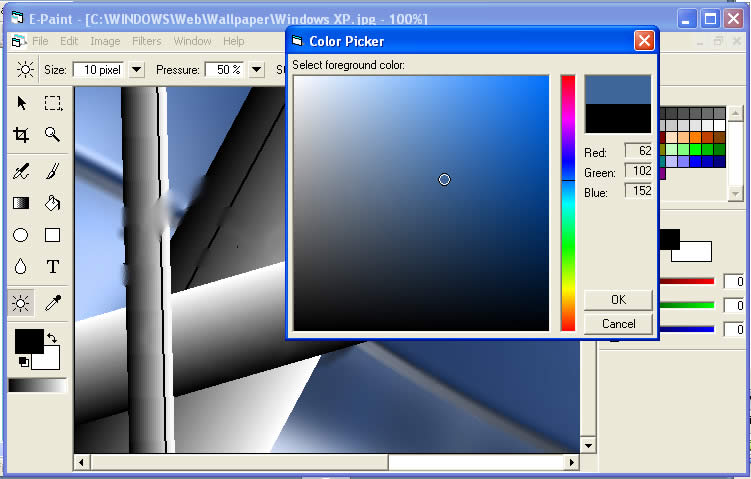Select the Rectangle shape tool
The width and height of the screenshot is (751, 479).
pyautogui.click(x=53, y=235)
